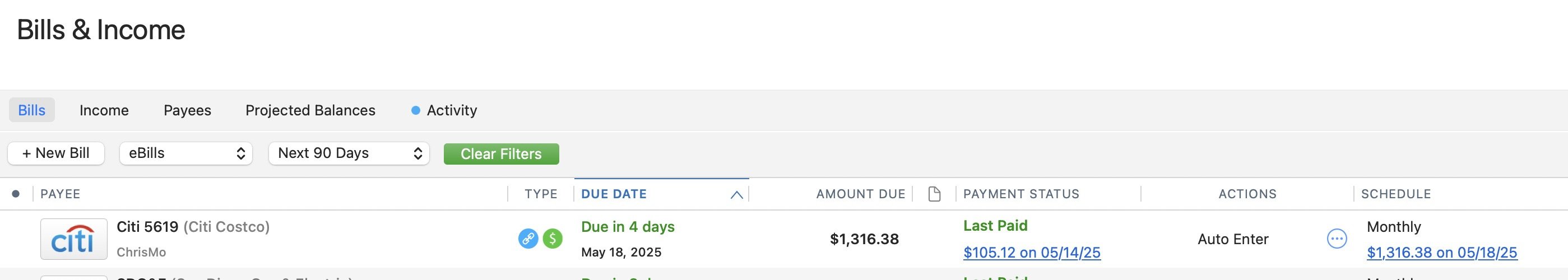The height and width of the screenshot is (280, 1568).
Task: Open the Next 90 Days dropdown
Action: pos(349,153)
